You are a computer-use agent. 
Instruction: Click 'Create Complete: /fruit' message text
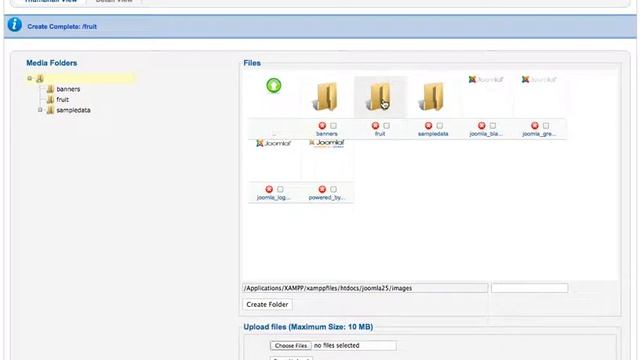tap(62, 27)
